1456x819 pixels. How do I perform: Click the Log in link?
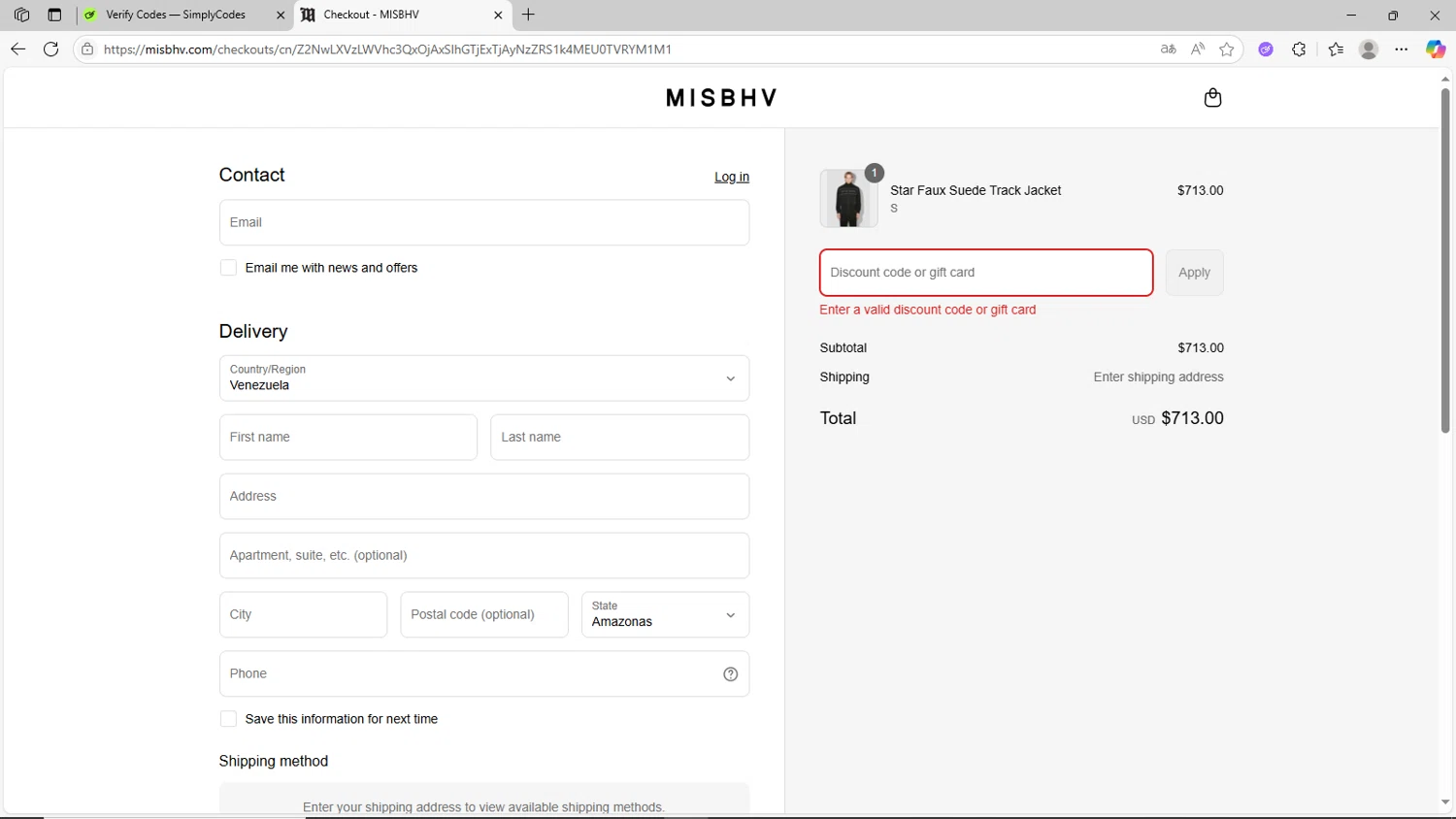tap(732, 177)
